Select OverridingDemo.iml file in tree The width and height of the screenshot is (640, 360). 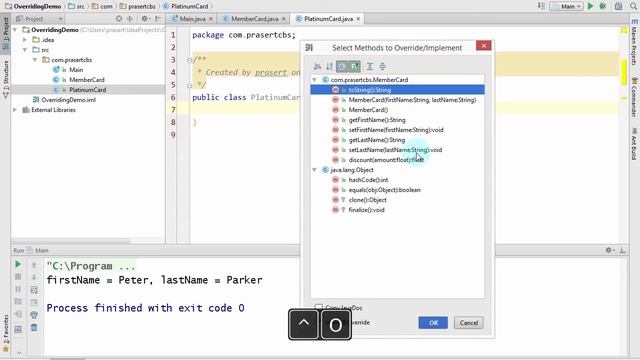(68, 100)
